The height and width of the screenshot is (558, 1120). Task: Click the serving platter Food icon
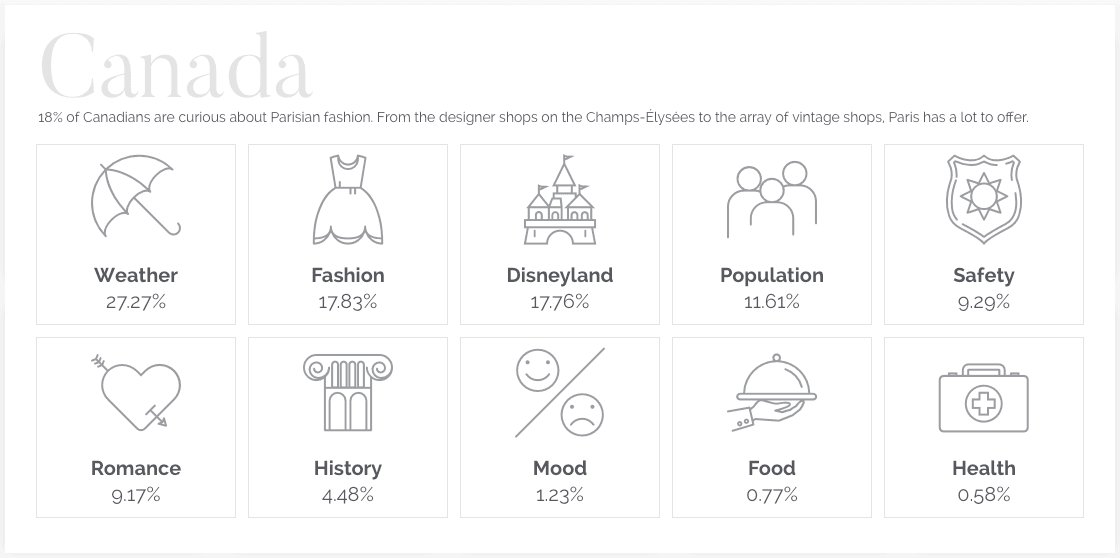pos(771,393)
